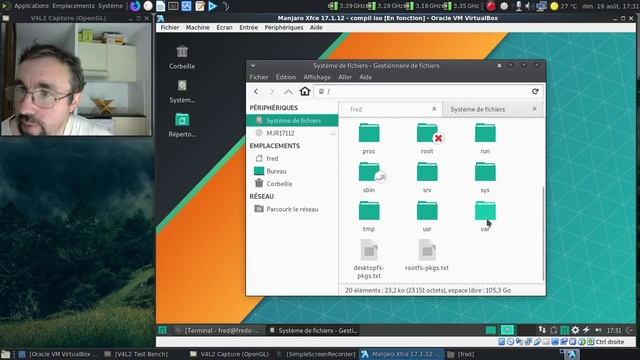Open the Fichier menu in file manager
Image resolution: width=640 pixels, height=360 pixels.
tap(259, 77)
